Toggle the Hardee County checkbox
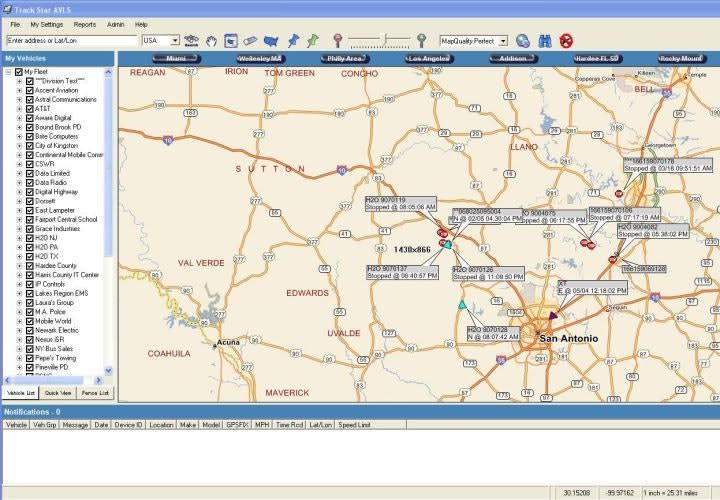The height and width of the screenshot is (500, 720). pos(30,265)
